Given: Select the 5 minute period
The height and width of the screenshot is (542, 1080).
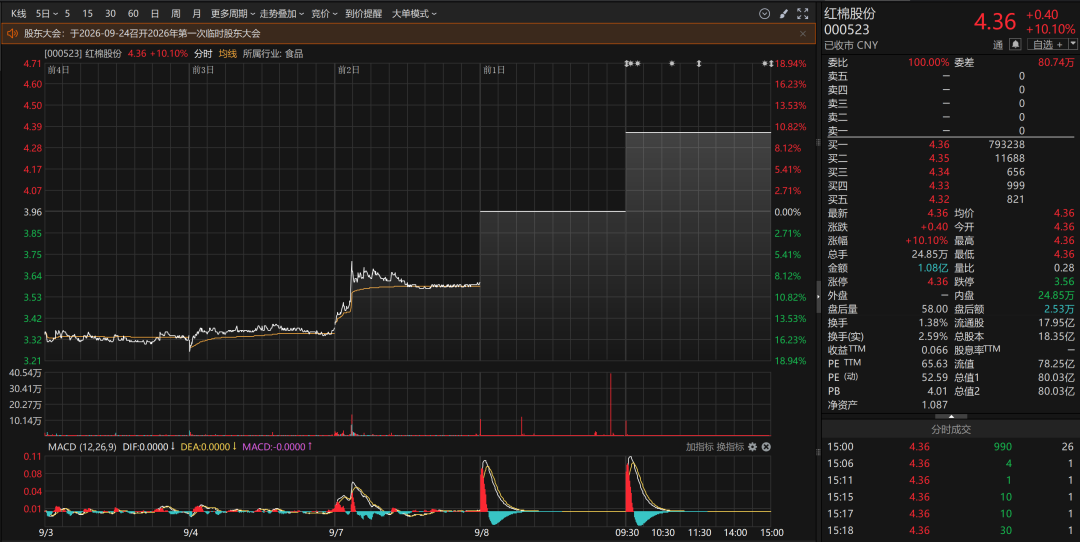Looking at the screenshot, I should tap(68, 14).
